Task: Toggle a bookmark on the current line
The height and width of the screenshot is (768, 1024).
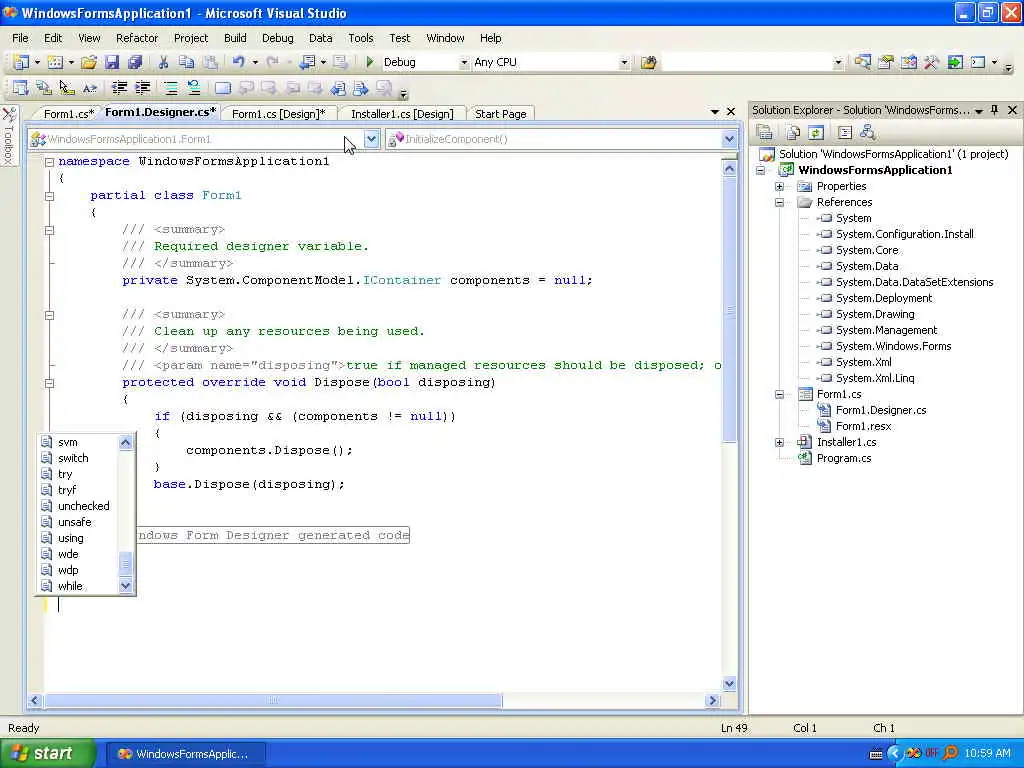Action: (223, 88)
